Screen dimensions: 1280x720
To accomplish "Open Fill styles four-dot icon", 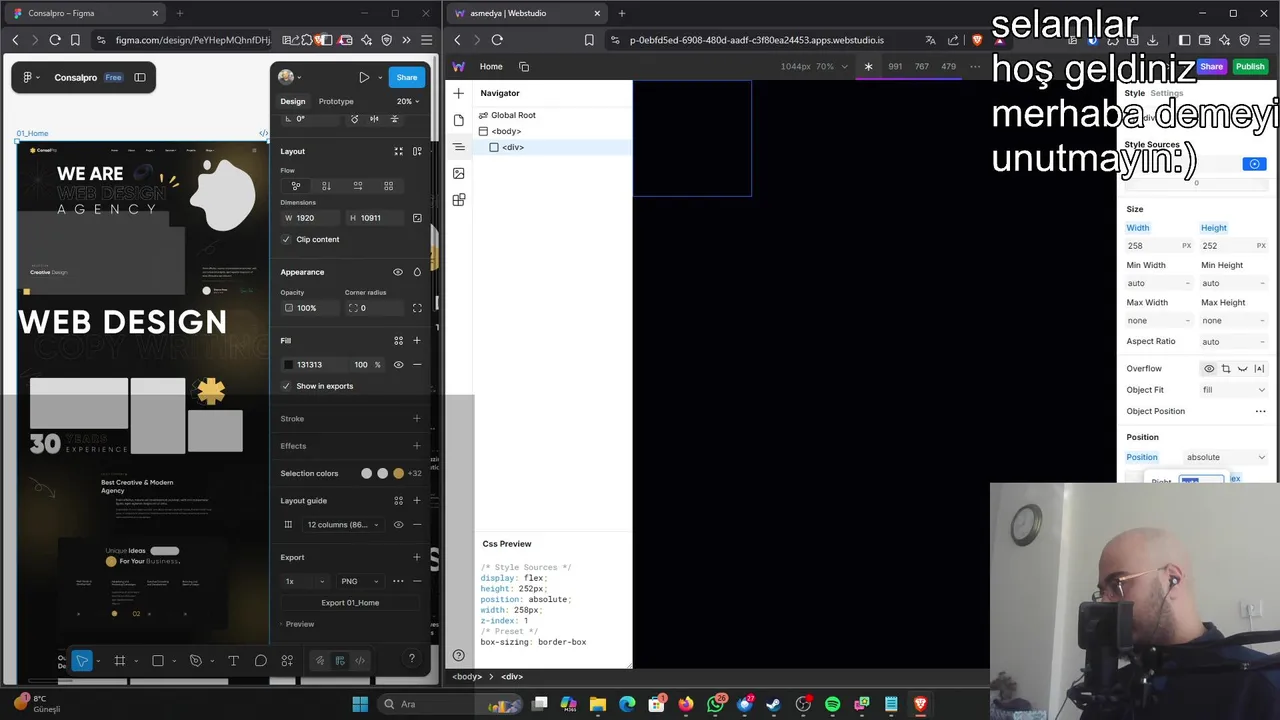I will [398, 340].
